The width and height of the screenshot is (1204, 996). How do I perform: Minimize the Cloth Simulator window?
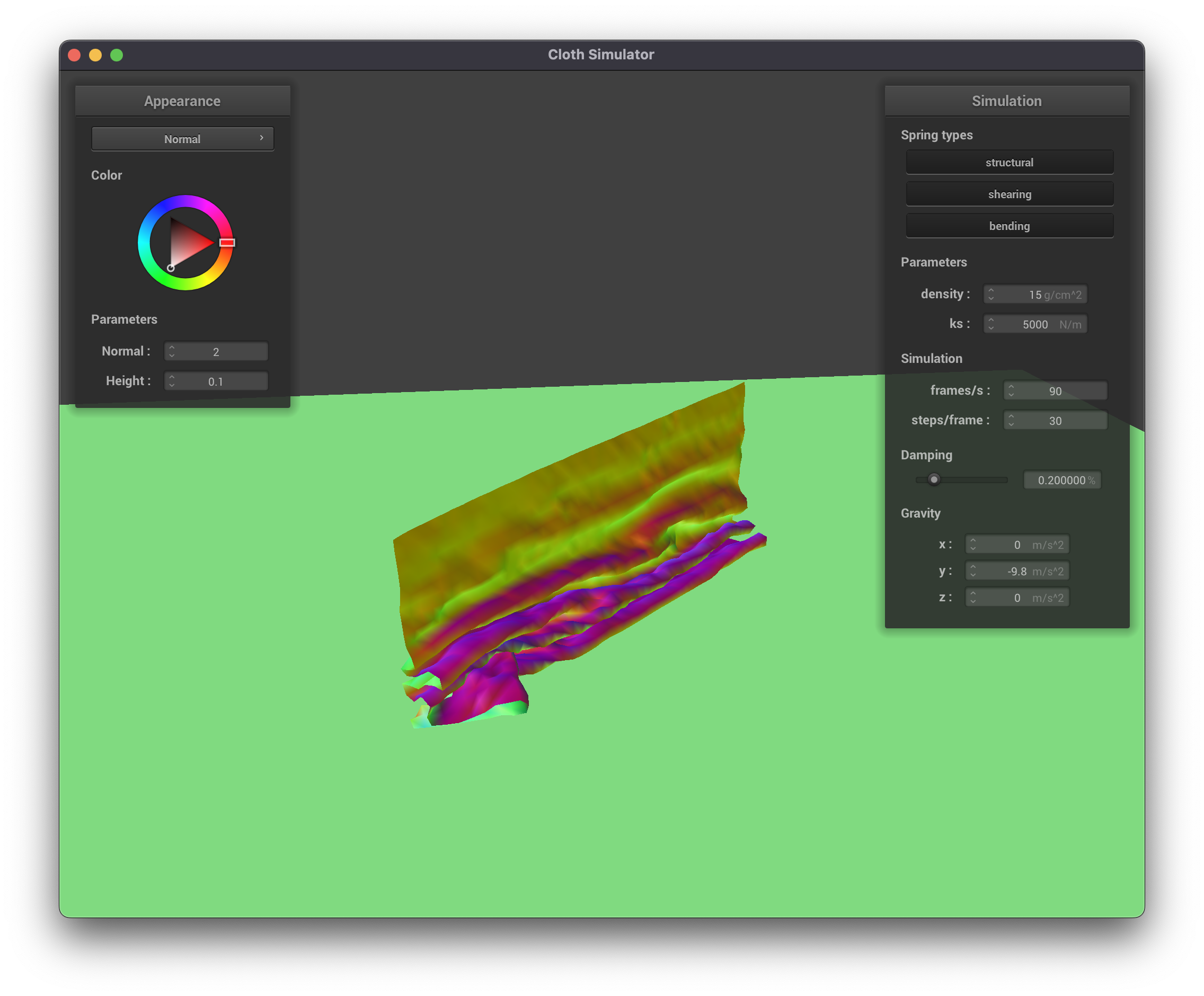click(96, 55)
